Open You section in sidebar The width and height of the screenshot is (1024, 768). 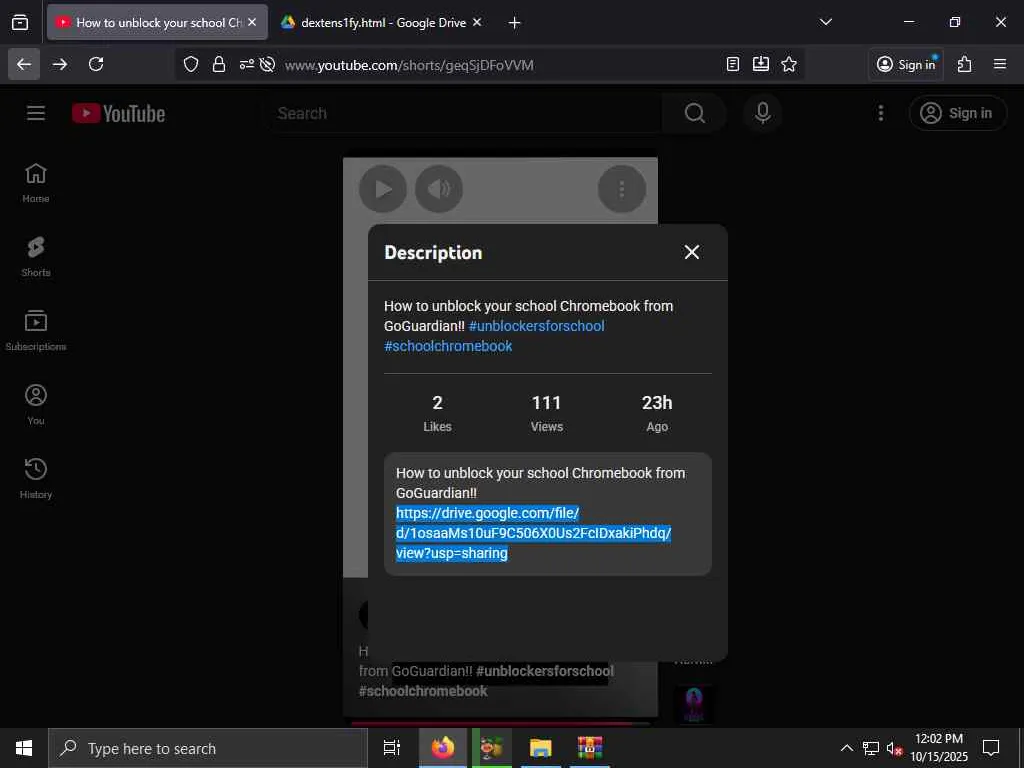[x=36, y=405]
